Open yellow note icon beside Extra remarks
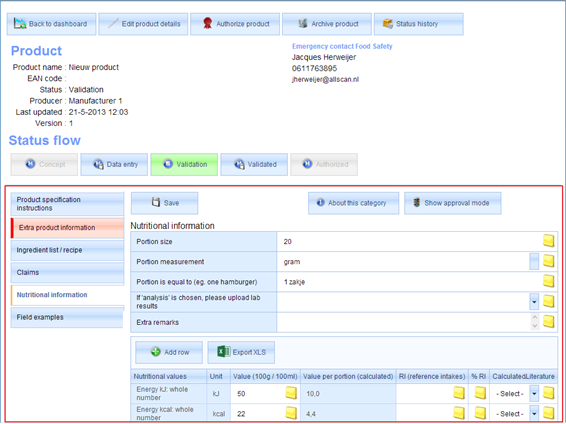The width and height of the screenshot is (566, 424). (x=549, y=321)
